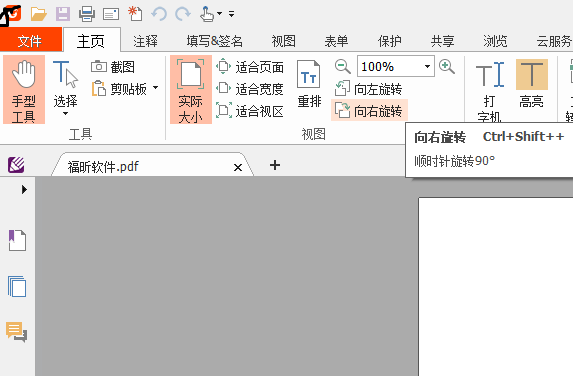Switch to the 浏览 tab
This screenshot has width=573, height=376.
[496, 41]
